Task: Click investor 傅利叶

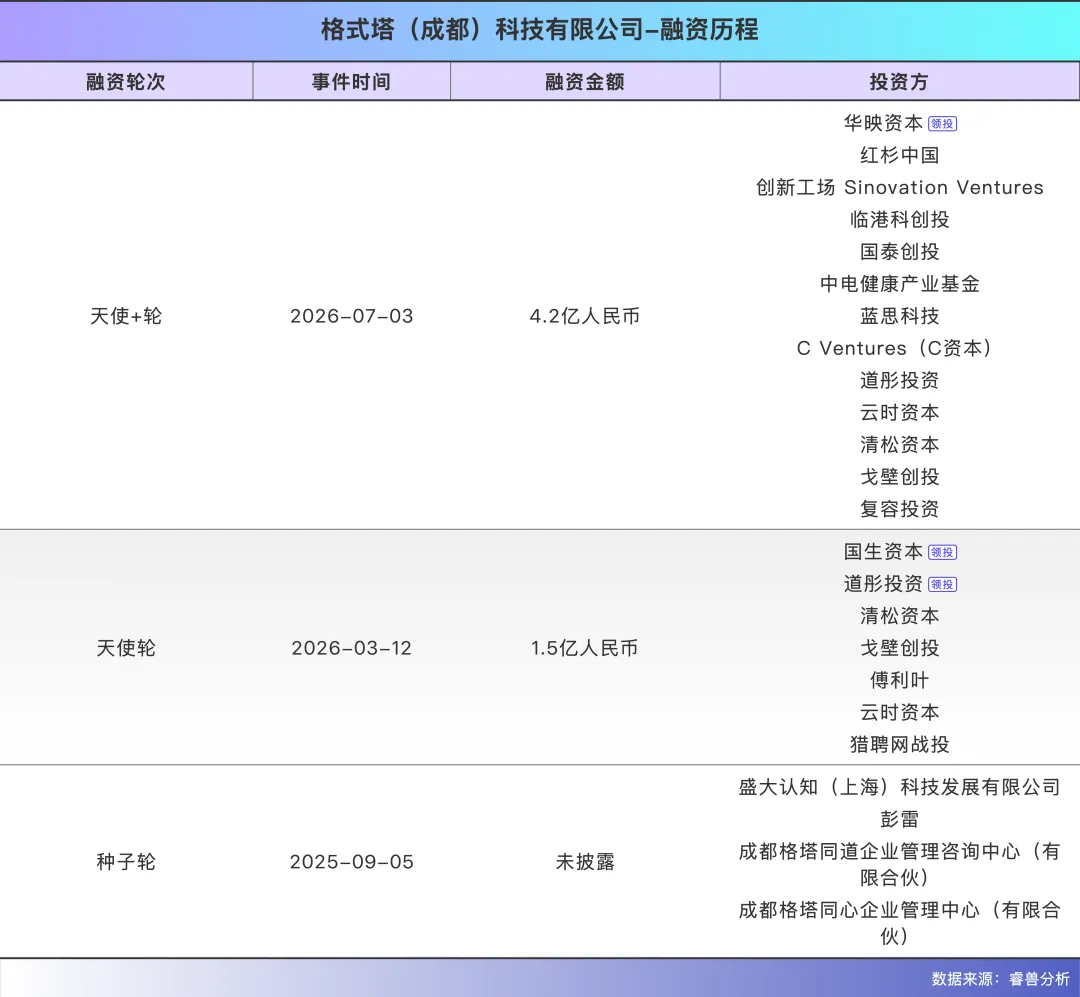Action: [900, 681]
